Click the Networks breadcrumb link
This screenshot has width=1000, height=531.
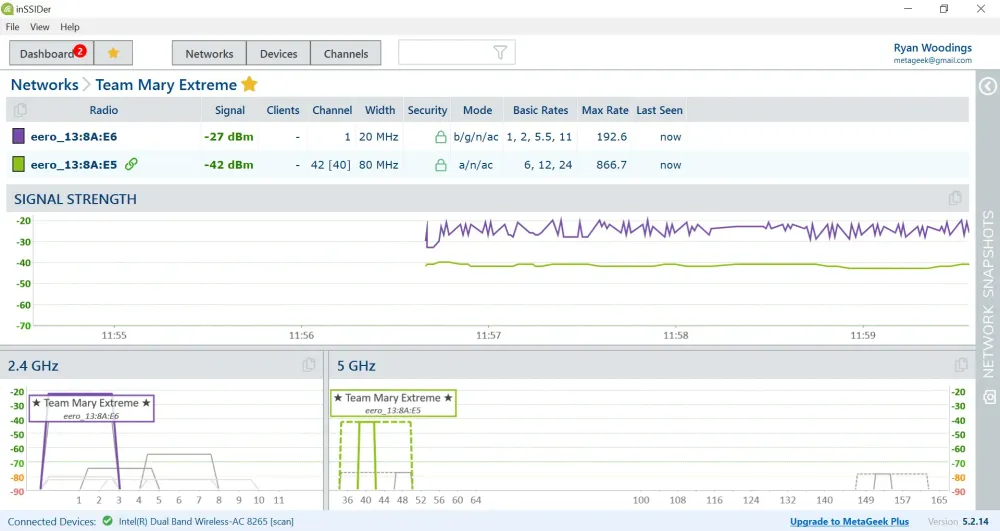44,85
